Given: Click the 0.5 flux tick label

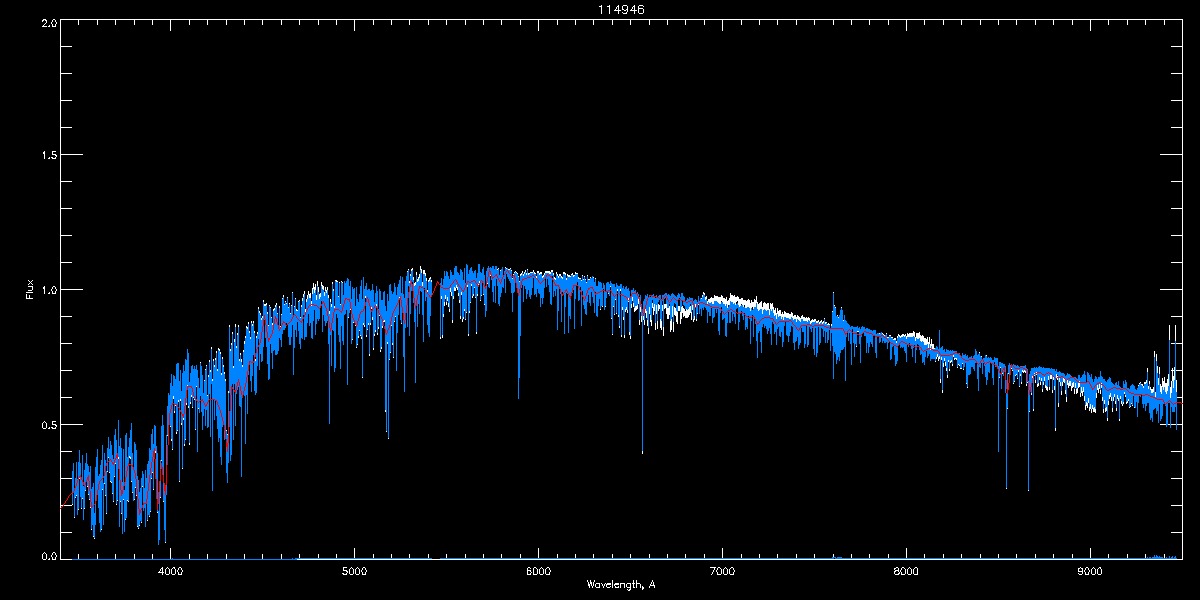Looking at the screenshot, I should pyautogui.click(x=48, y=424).
